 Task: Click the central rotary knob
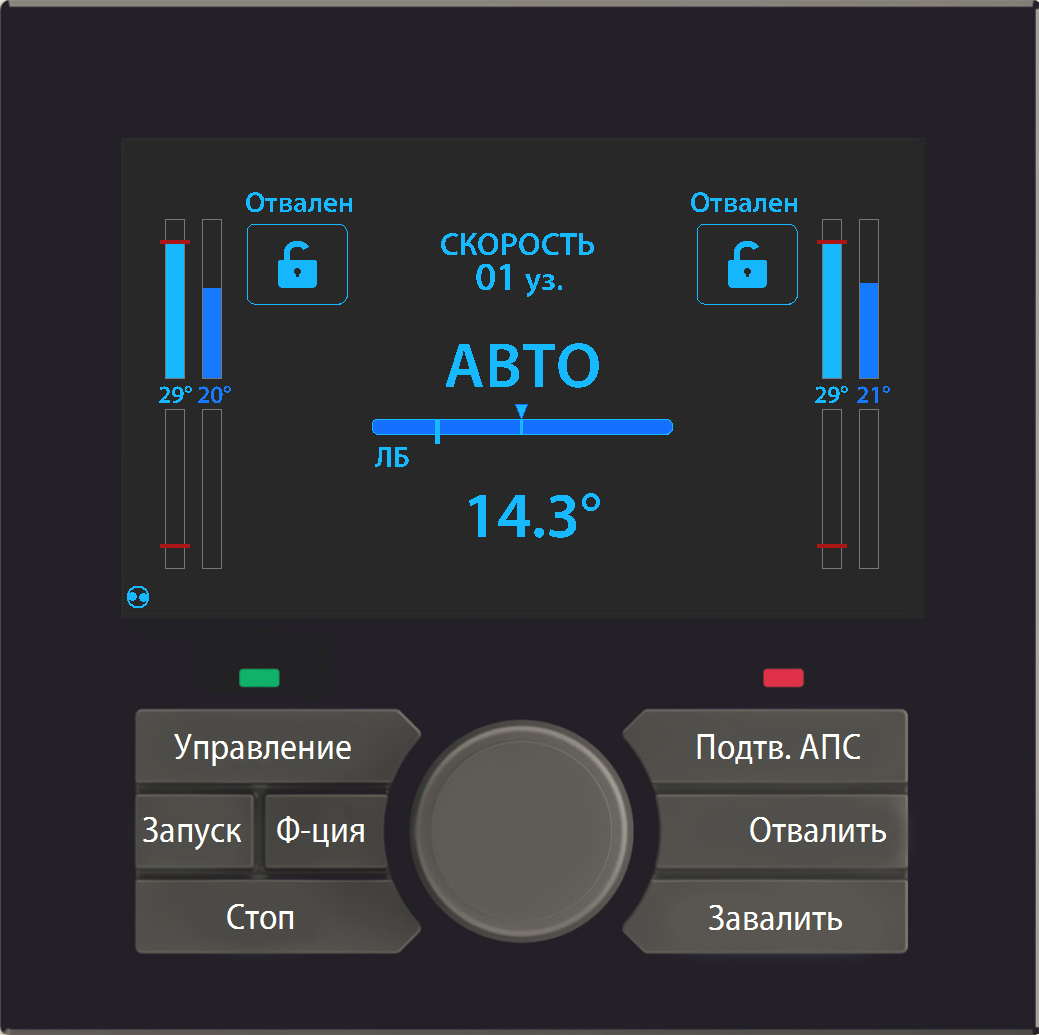coord(521,832)
